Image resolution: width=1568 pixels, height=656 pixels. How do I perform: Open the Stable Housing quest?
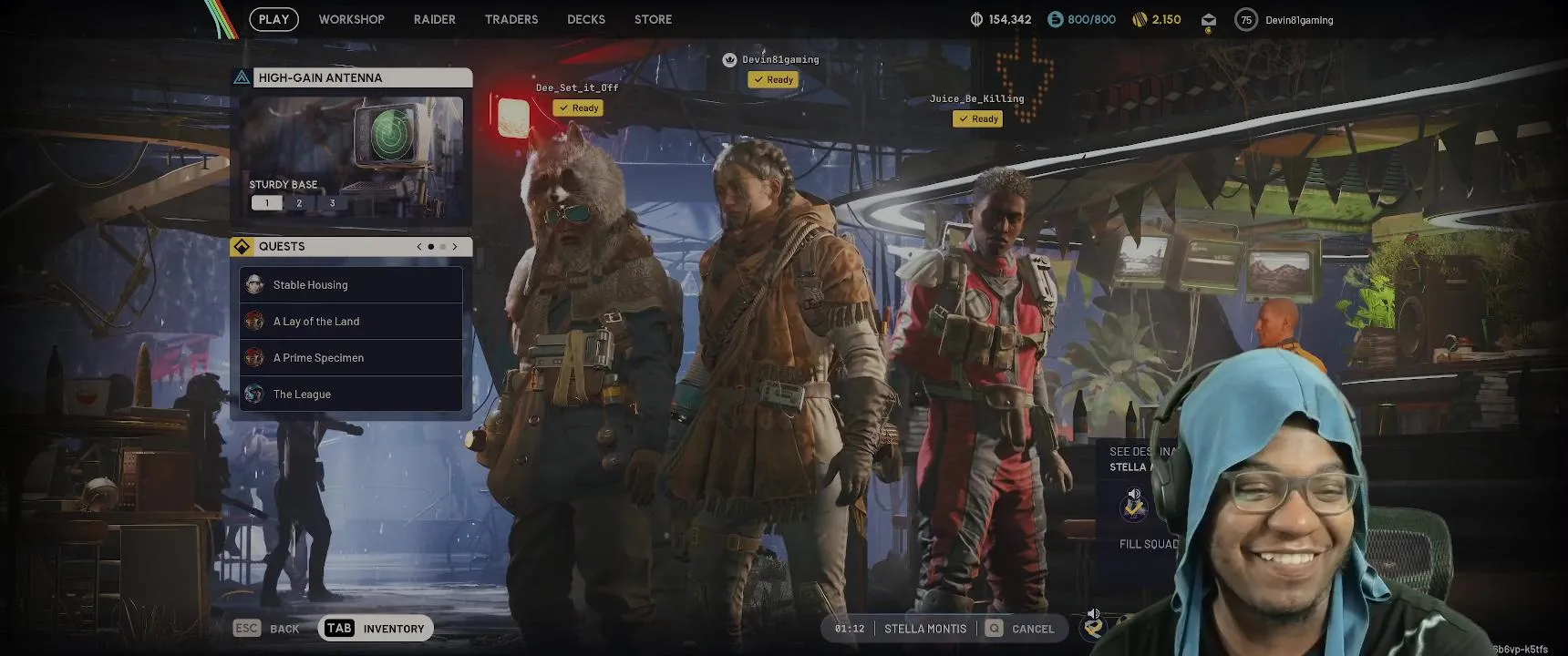coord(351,284)
